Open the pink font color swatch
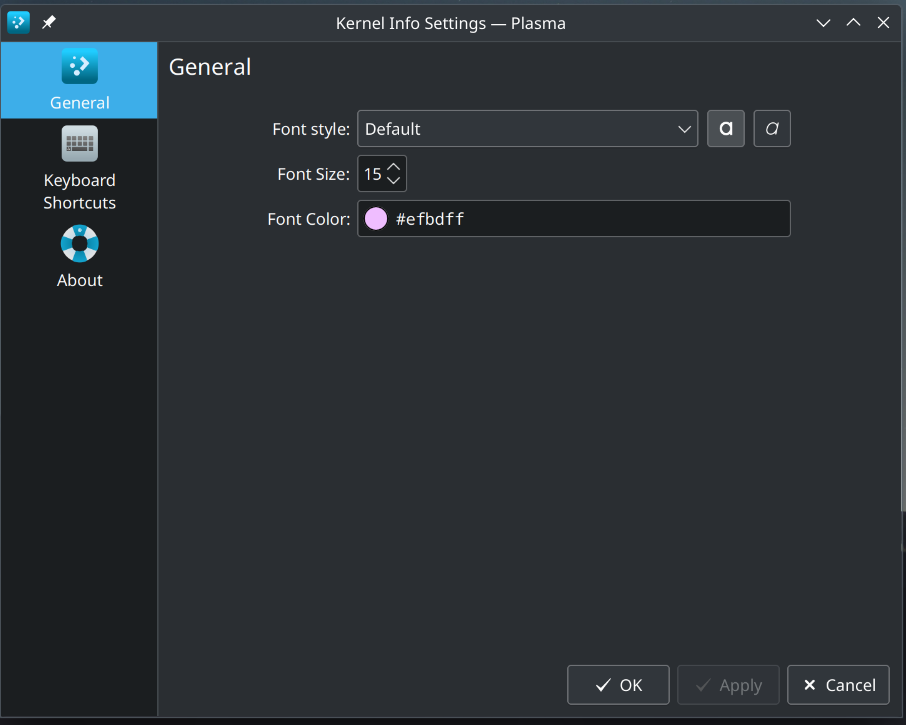Viewport: 906px width, 725px height. [376, 218]
